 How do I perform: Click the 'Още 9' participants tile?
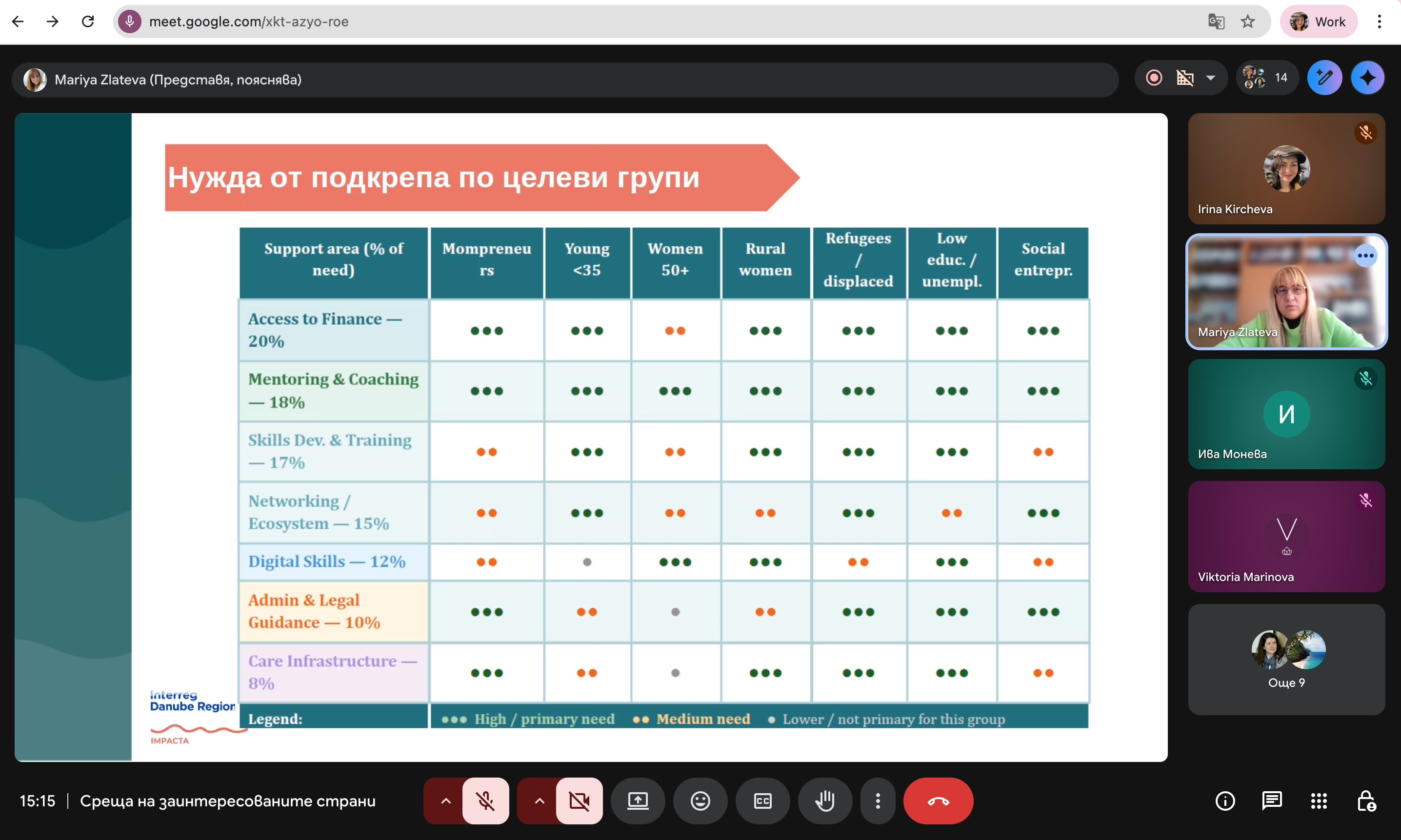click(x=1286, y=659)
